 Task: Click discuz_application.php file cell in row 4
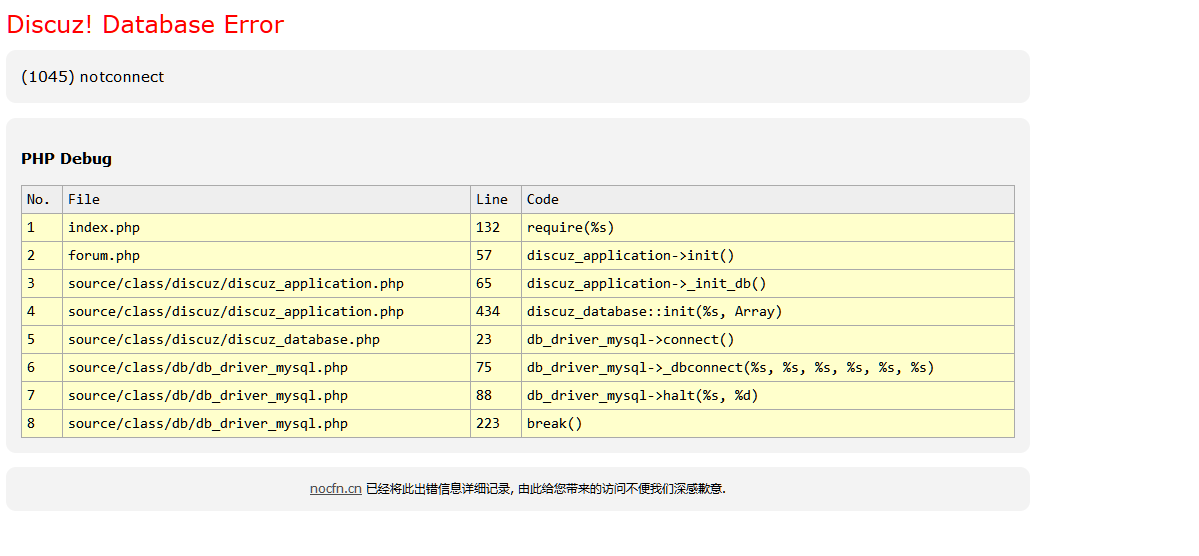click(x=266, y=312)
